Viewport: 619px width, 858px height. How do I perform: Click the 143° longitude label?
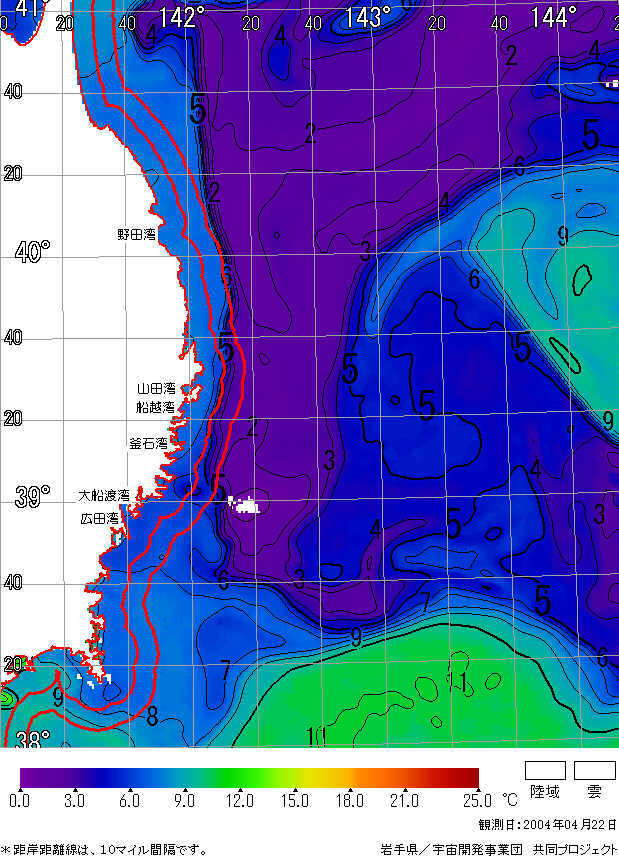pos(367,17)
